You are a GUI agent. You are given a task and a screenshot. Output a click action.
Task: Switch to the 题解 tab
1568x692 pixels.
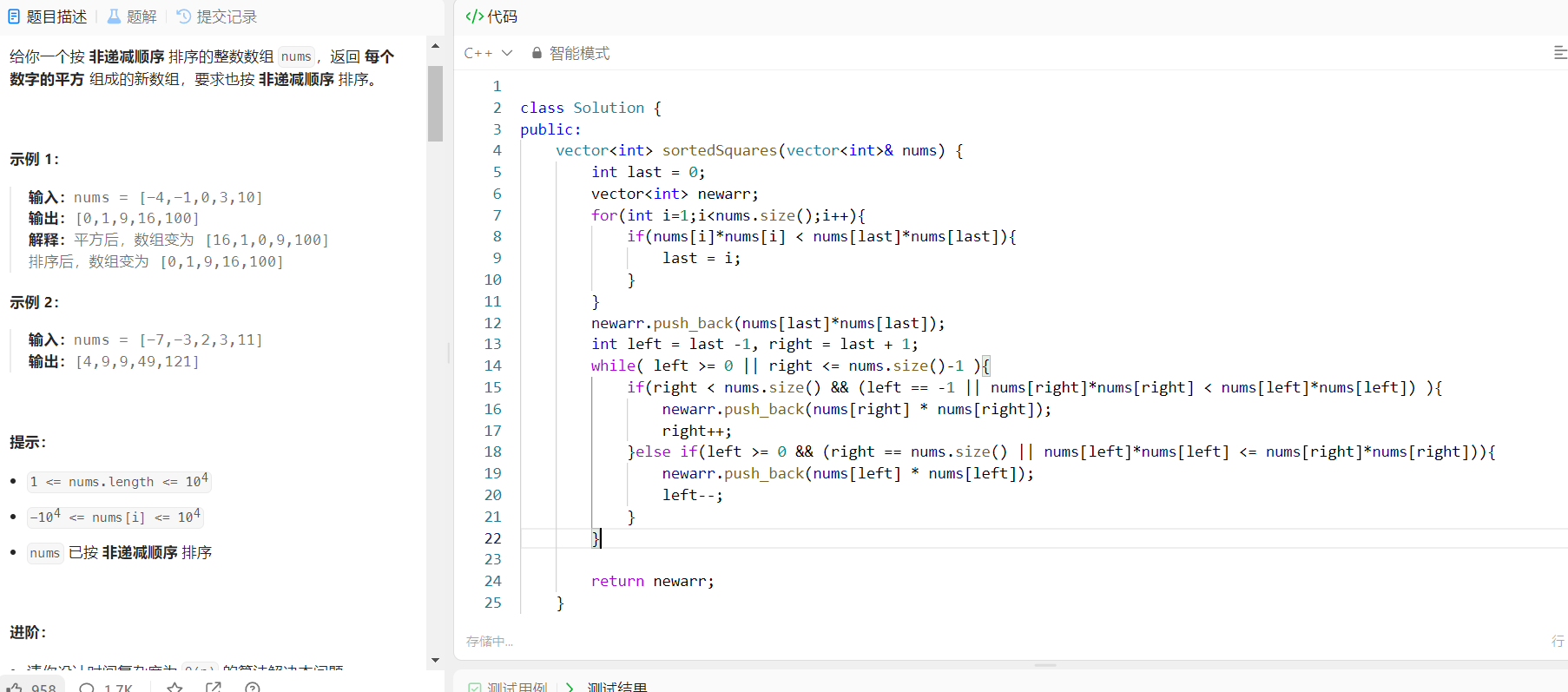coord(132,16)
